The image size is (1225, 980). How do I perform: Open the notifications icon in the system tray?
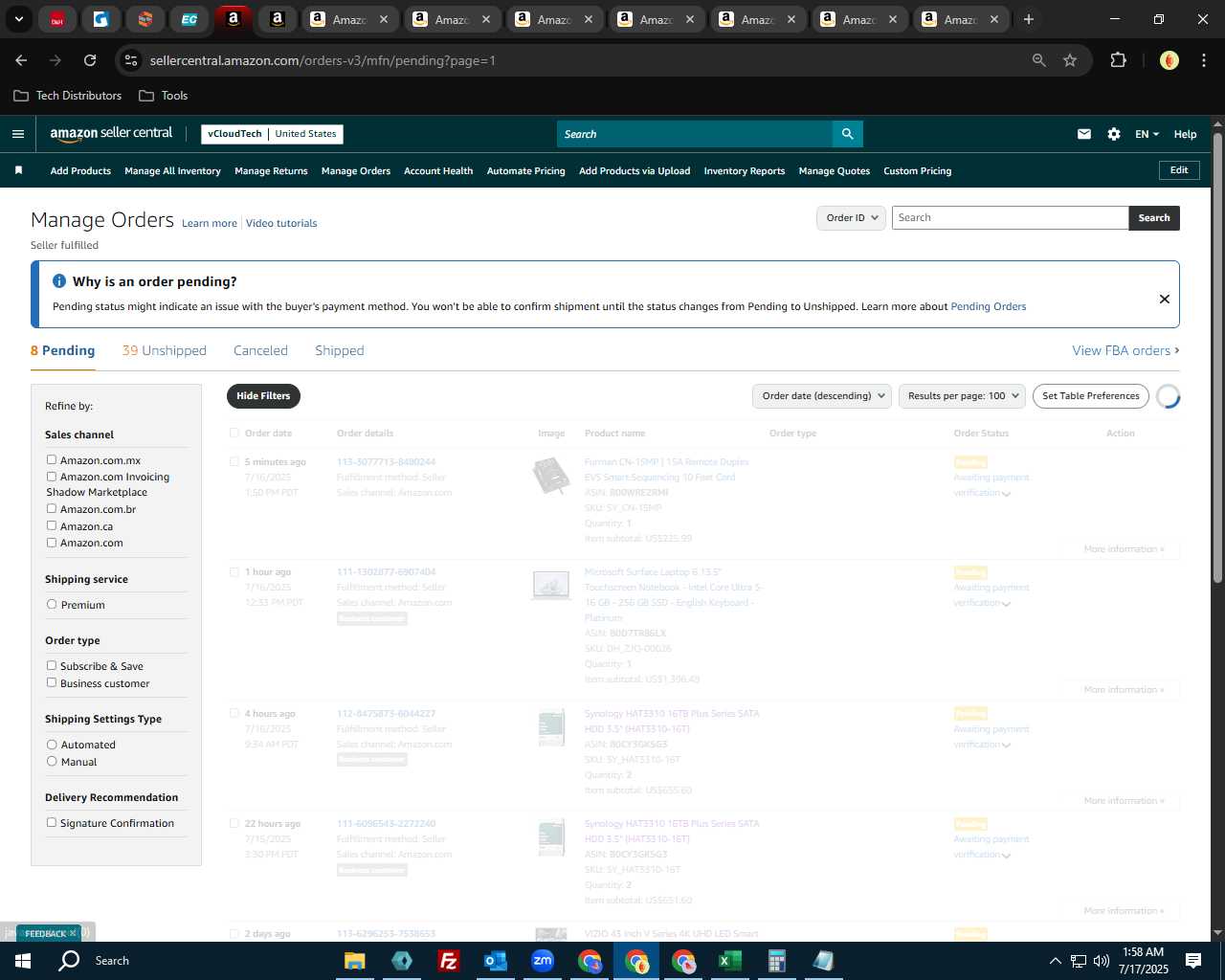[x=1193, y=961]
